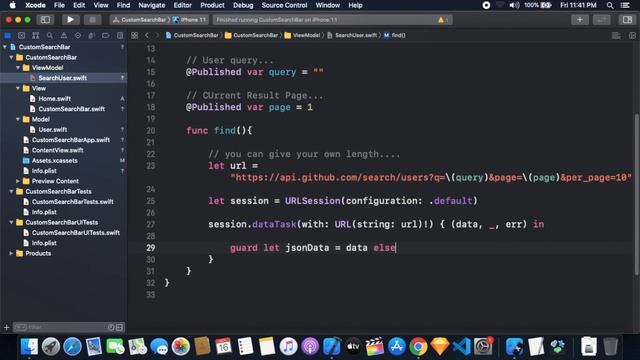Open the File menu
640x360 pixels.
click(59, 5)
